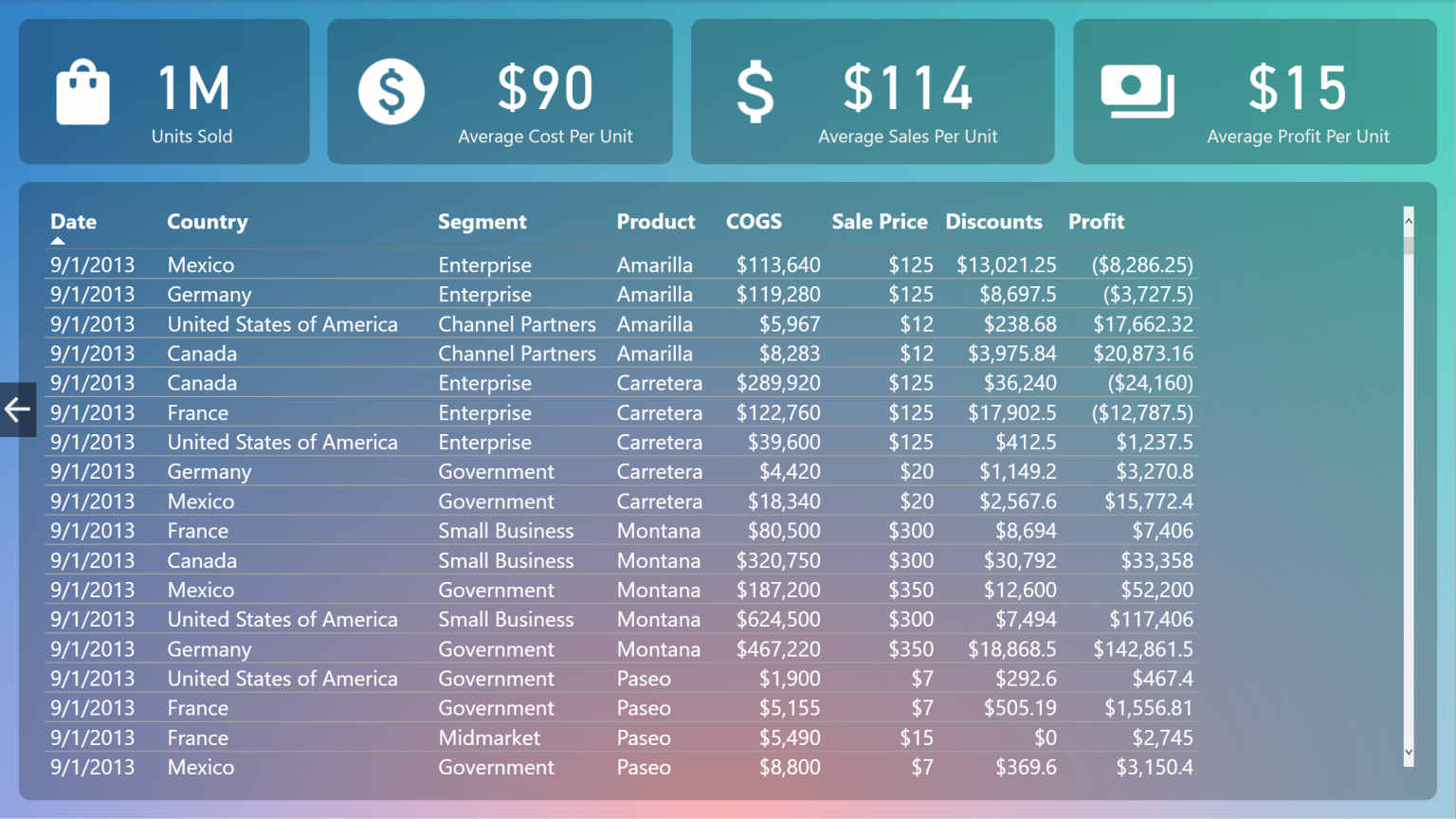Sort the table by the Segment header
The image size is (1456, 819).
pyautogui.click(x=482, y=221)
